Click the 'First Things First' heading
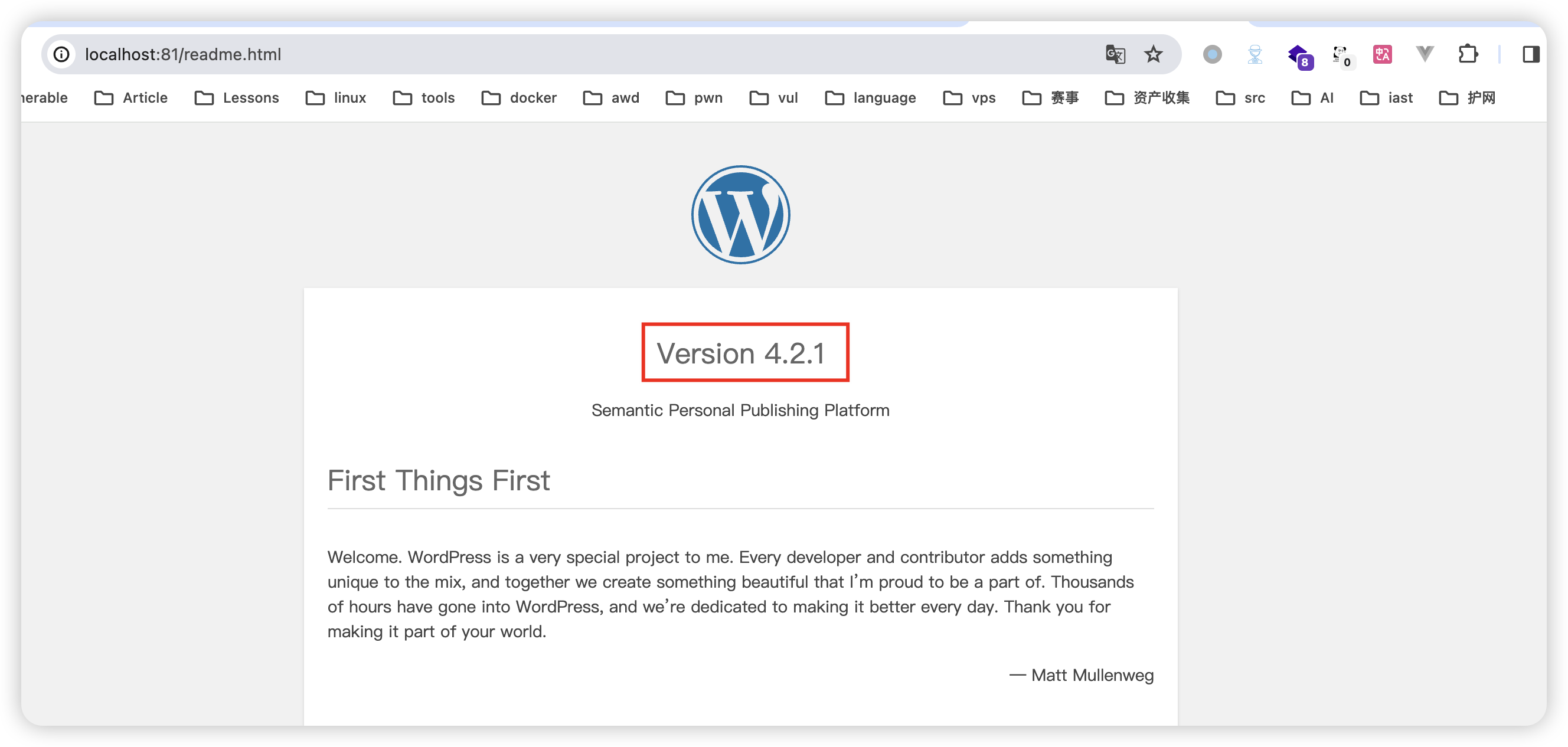The width and height of the screenshot is (1568, 747). (438, 480)
